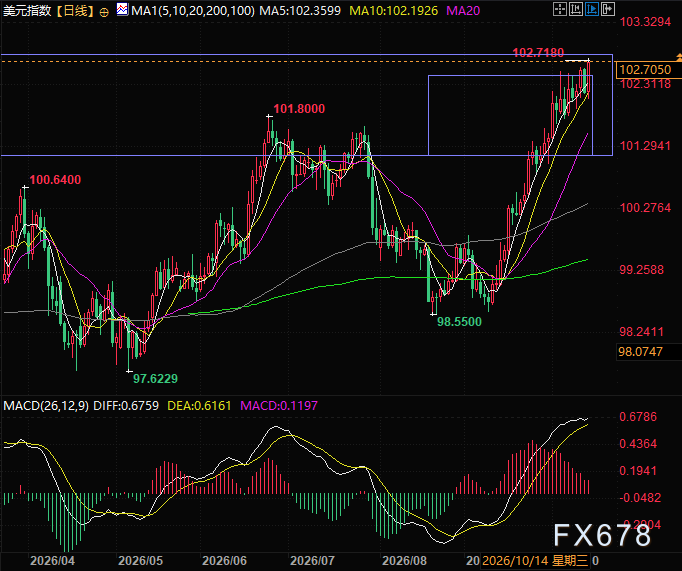Open the MA indicator chart icon
The width and height of the screenshot is (682, 571).
[123, 9]
